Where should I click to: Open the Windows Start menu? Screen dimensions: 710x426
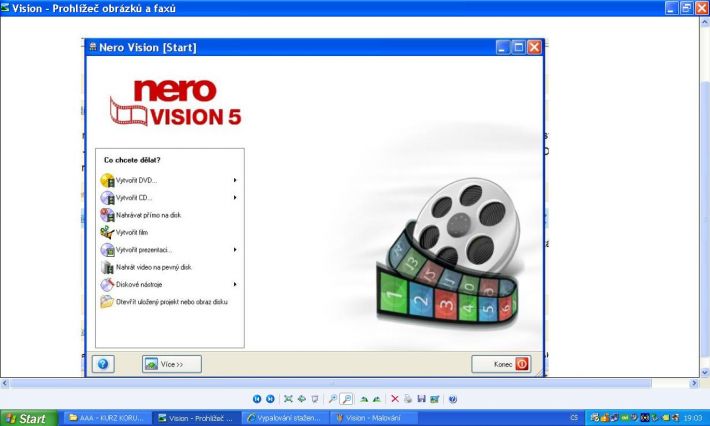(29, 418)
